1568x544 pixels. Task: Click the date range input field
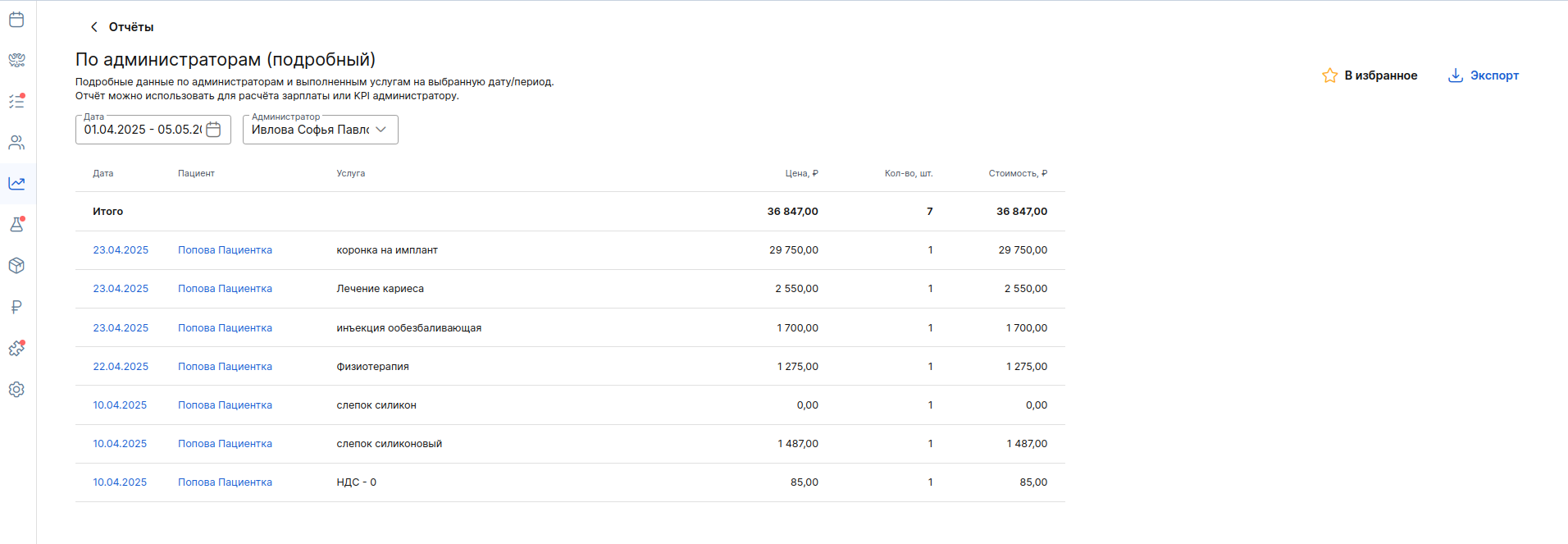(153, 130)
